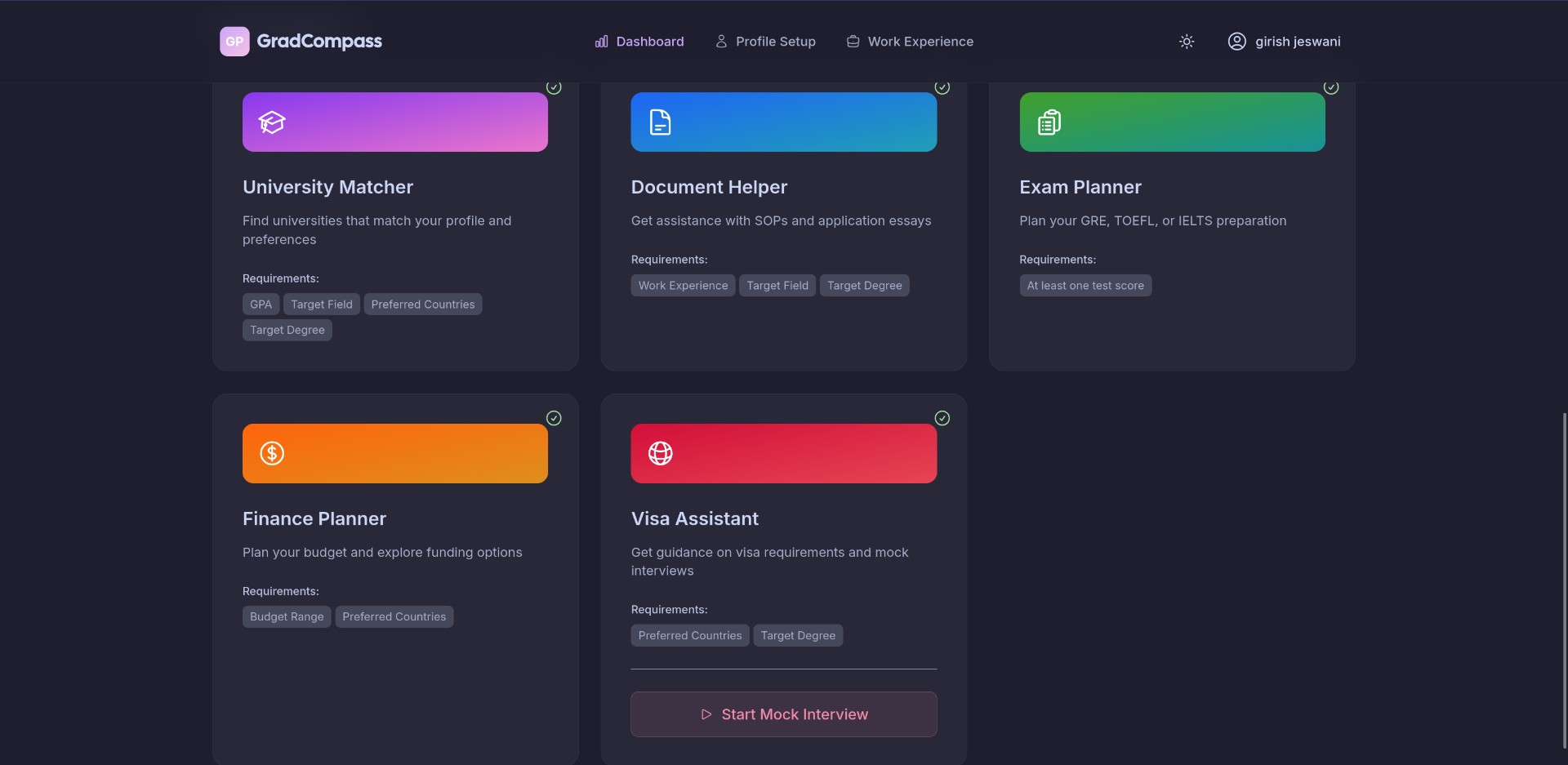Toggle the light/dark theme sun icon
This screenshot has width=1568, height=765.
(x=1187, y=42)
